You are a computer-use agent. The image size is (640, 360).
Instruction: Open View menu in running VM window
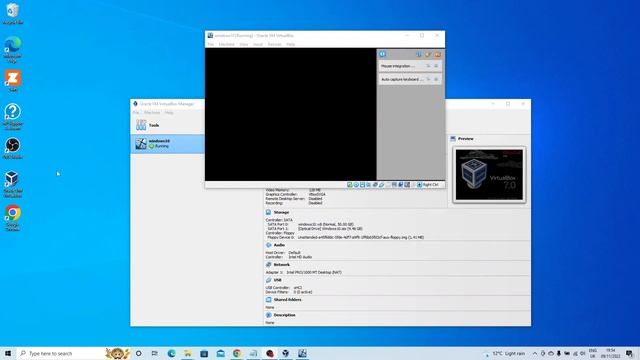click(244, 44)
